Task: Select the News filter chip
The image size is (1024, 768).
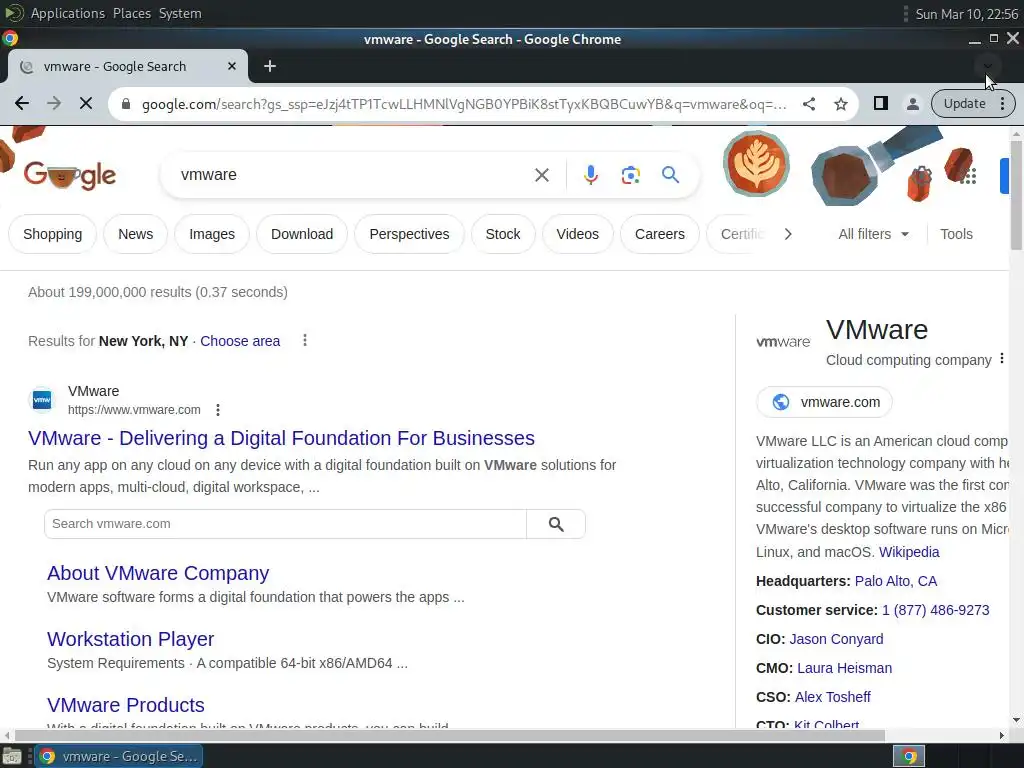Action: coord(135,234)
